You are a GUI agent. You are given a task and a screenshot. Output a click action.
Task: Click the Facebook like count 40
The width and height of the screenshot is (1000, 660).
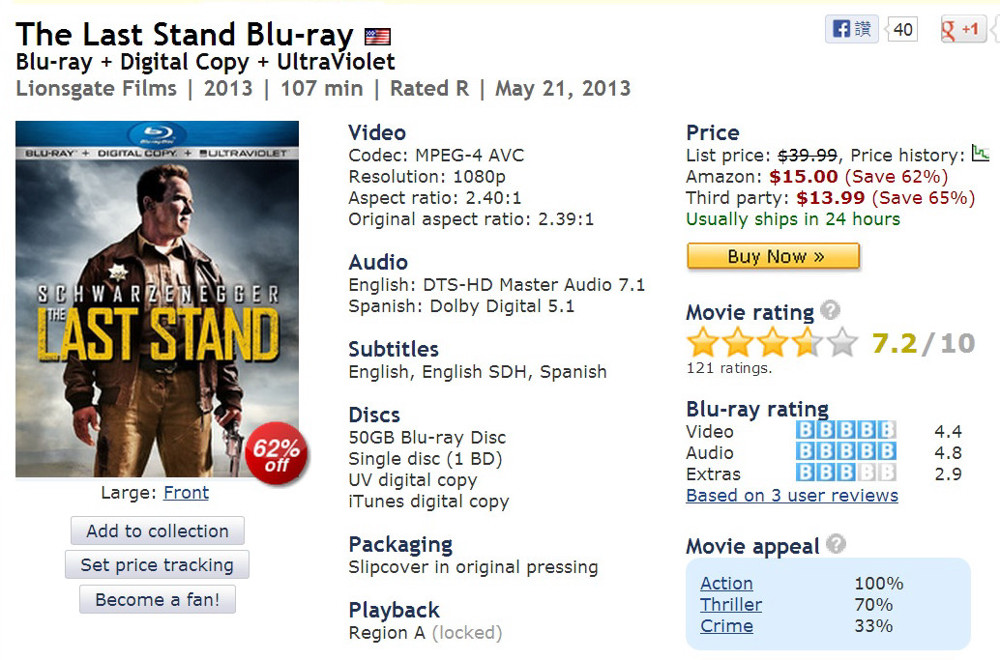(902, 29)
